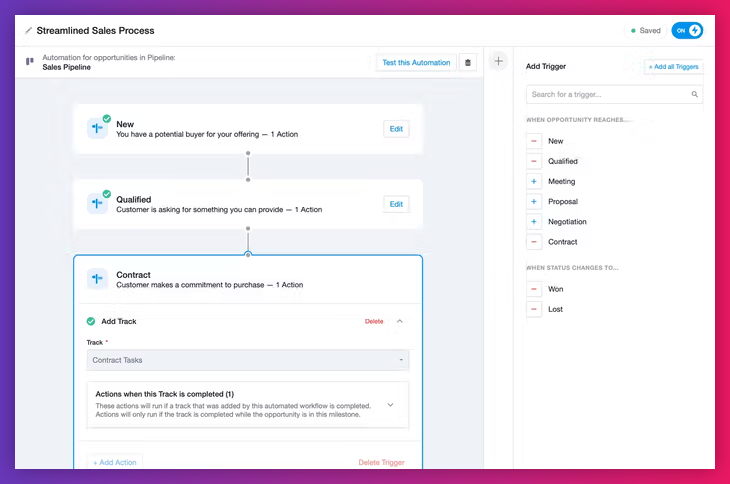This screenshot has width=730, height=484.
Task: Click the Test this Automation button
Action: point(416,62)
